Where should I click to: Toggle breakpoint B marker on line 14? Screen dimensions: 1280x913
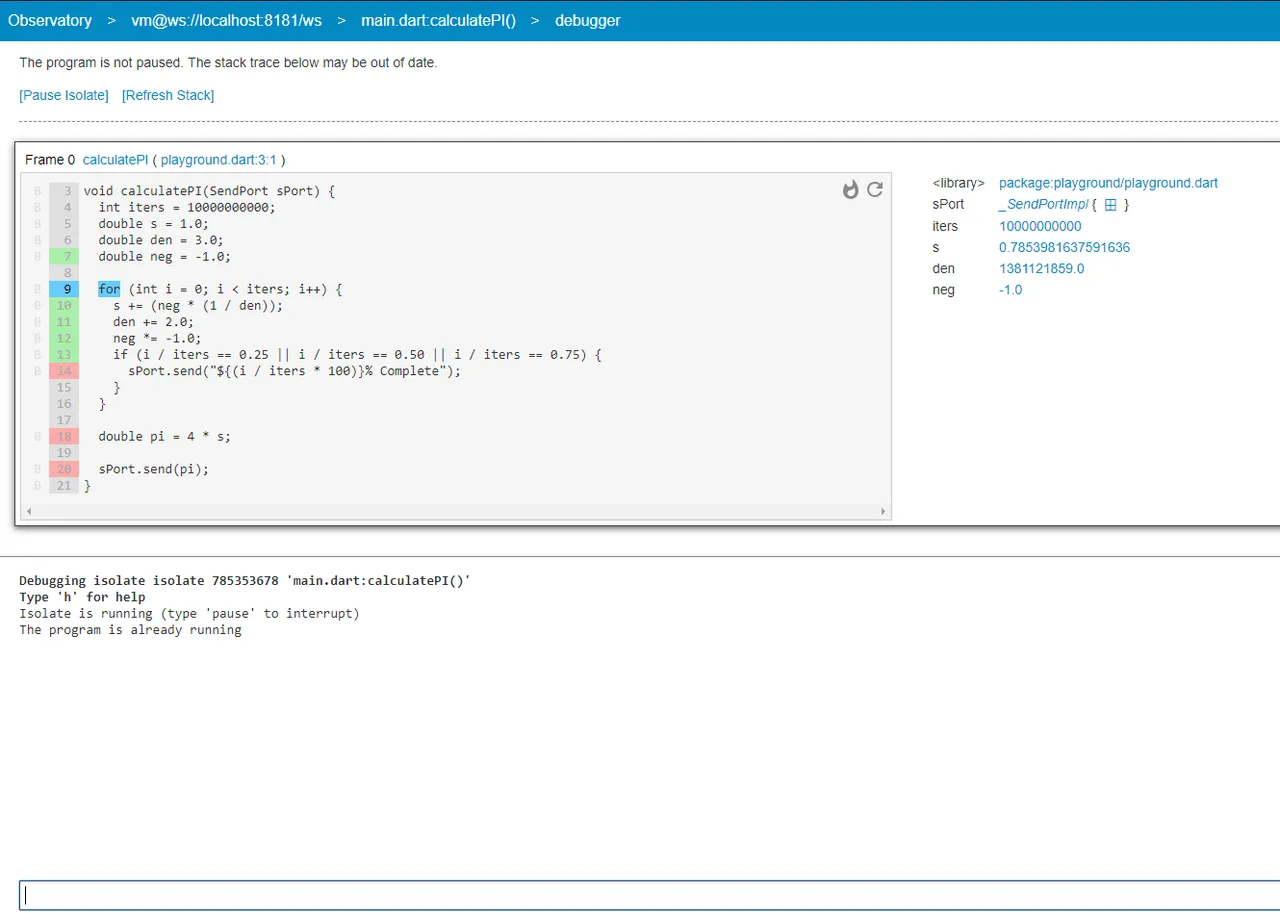pyautogui.click(x=37, y=371)
